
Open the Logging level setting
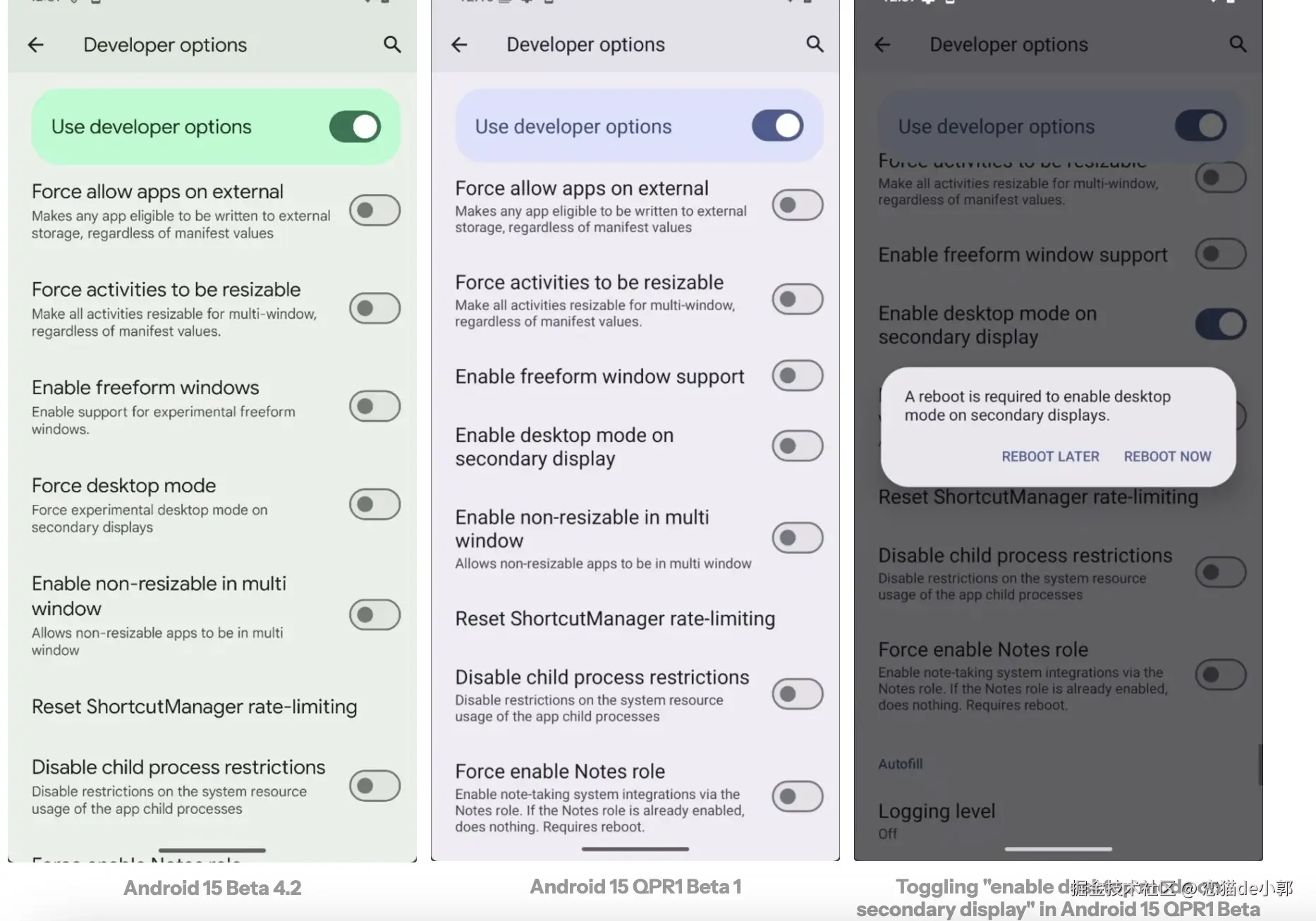click(x=1059, y=821)
